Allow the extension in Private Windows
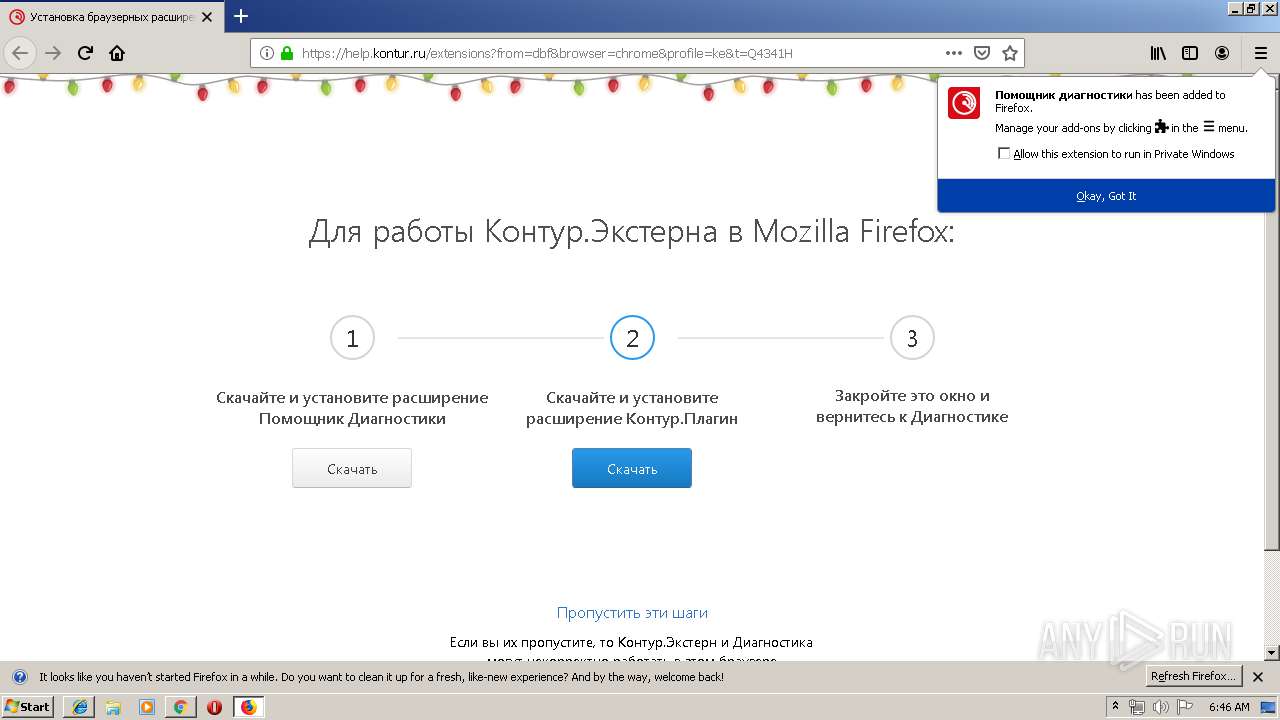This screenshot has width=1280, height=720. point(1004,154)
